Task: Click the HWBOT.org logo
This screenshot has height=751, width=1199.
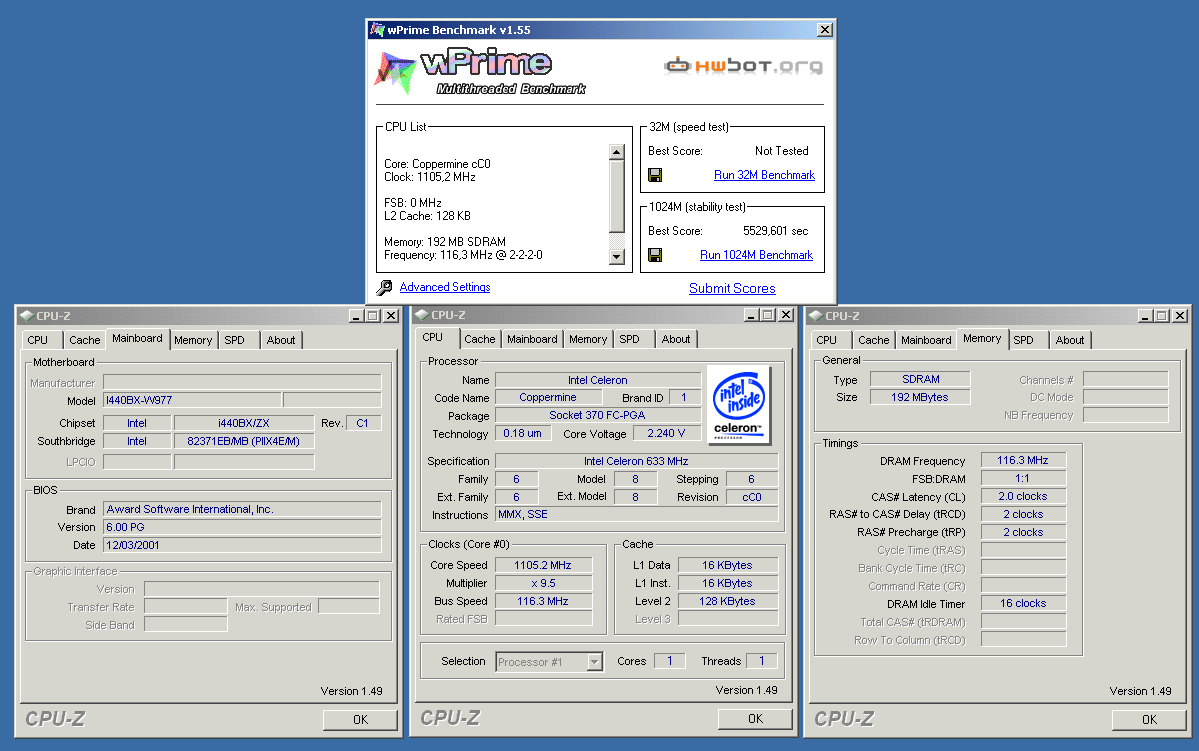Action: click(x=743, y=66)
